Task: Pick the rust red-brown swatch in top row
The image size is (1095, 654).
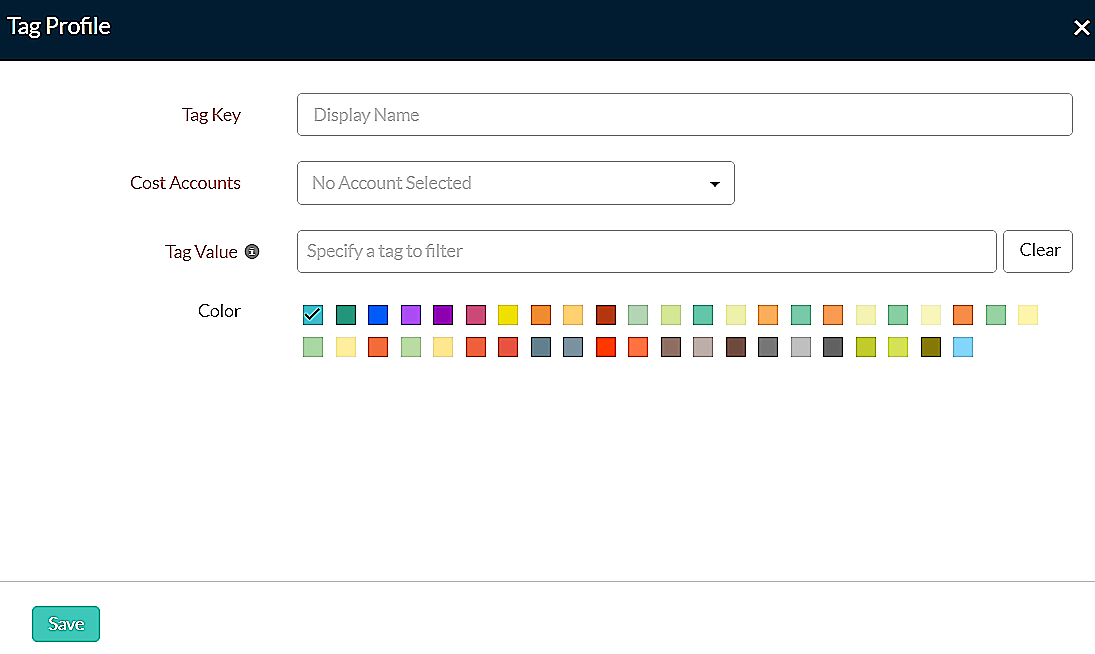Action: 606,315
